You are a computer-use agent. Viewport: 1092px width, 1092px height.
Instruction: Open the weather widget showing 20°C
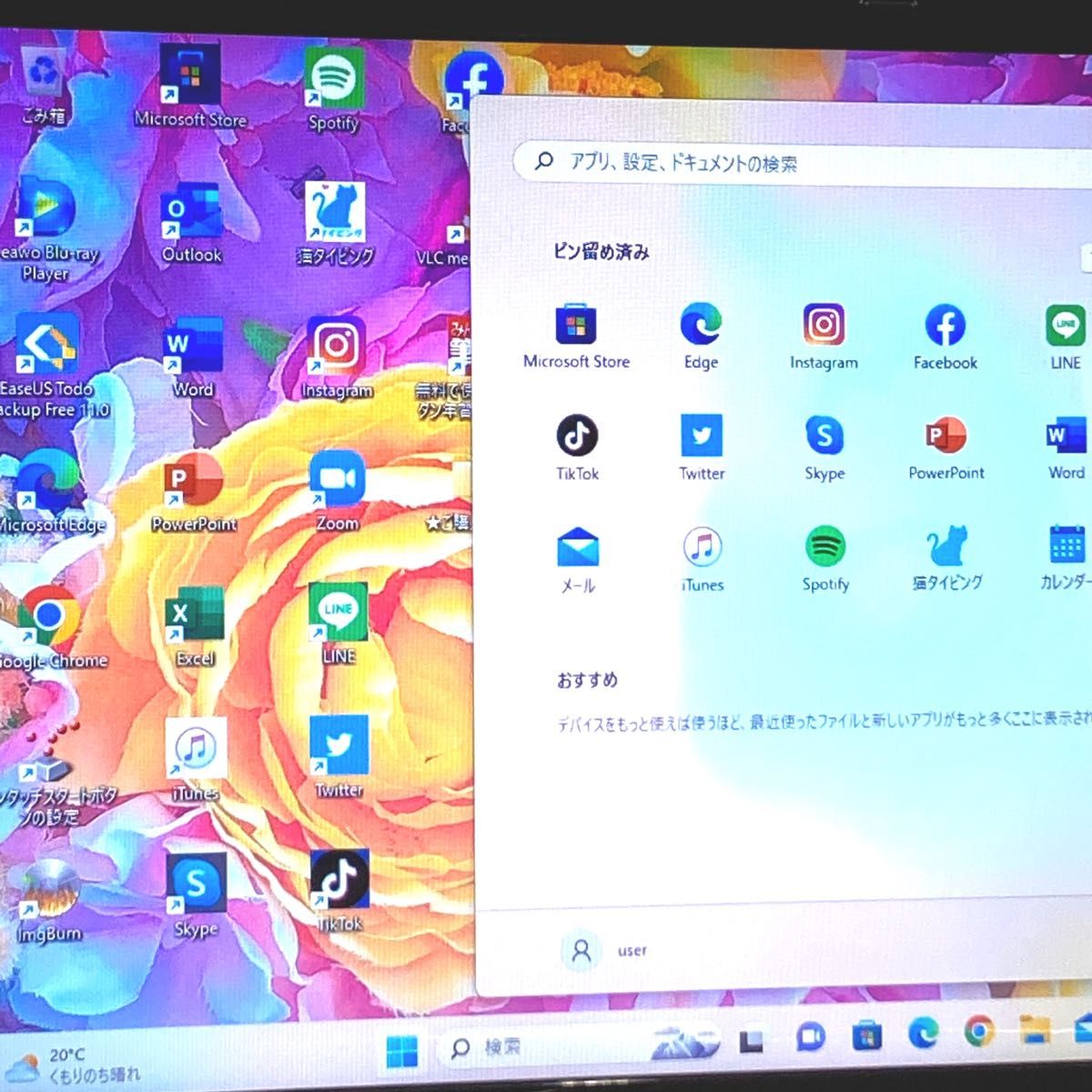[73, 1065]
